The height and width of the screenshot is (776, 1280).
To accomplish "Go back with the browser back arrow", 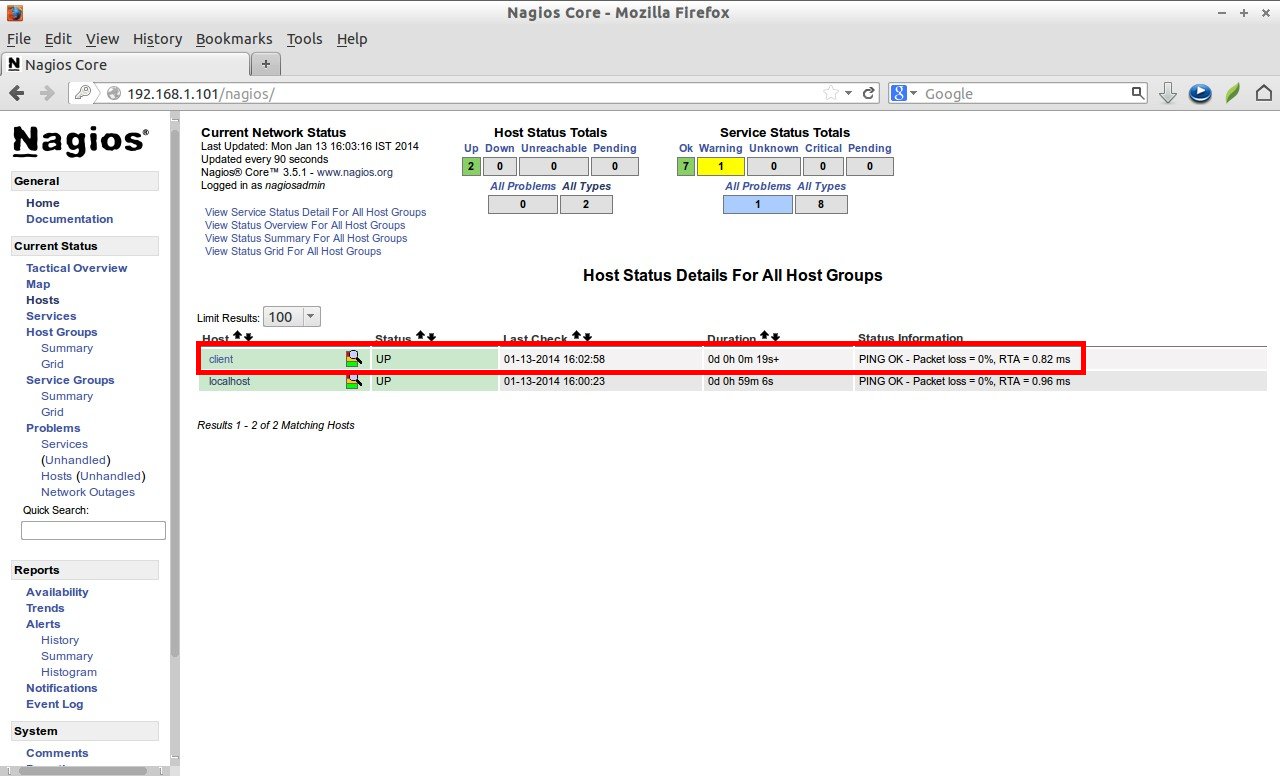I will (x=17, y=93).
